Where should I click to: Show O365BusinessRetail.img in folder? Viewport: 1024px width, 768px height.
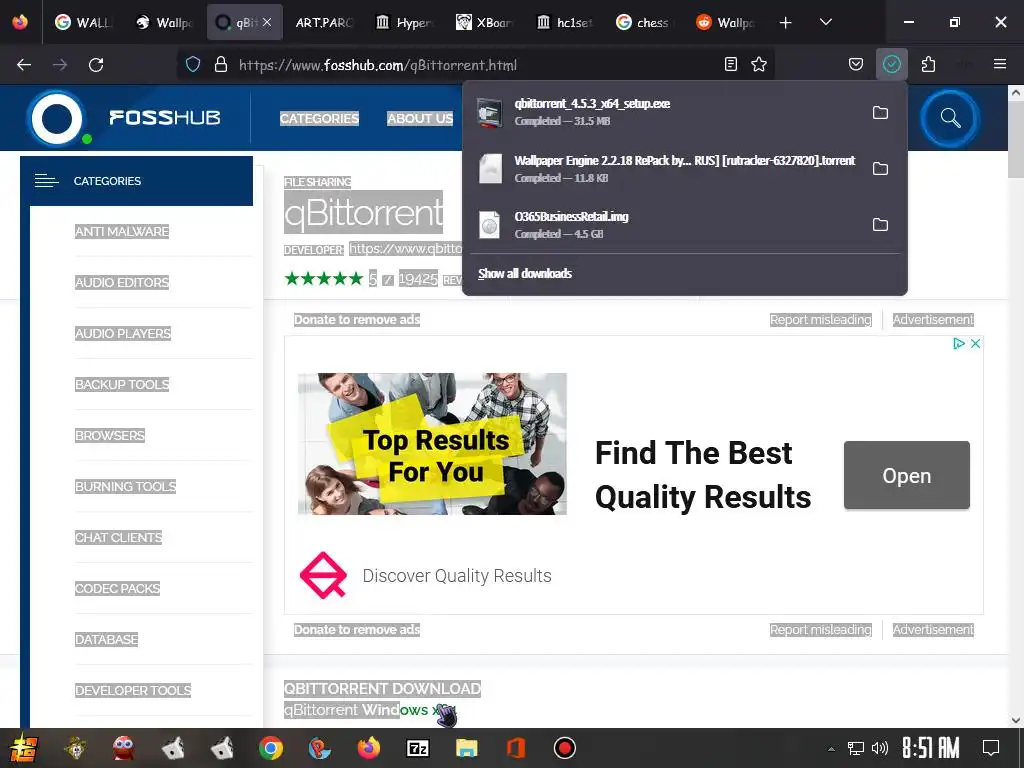[880, 225]
